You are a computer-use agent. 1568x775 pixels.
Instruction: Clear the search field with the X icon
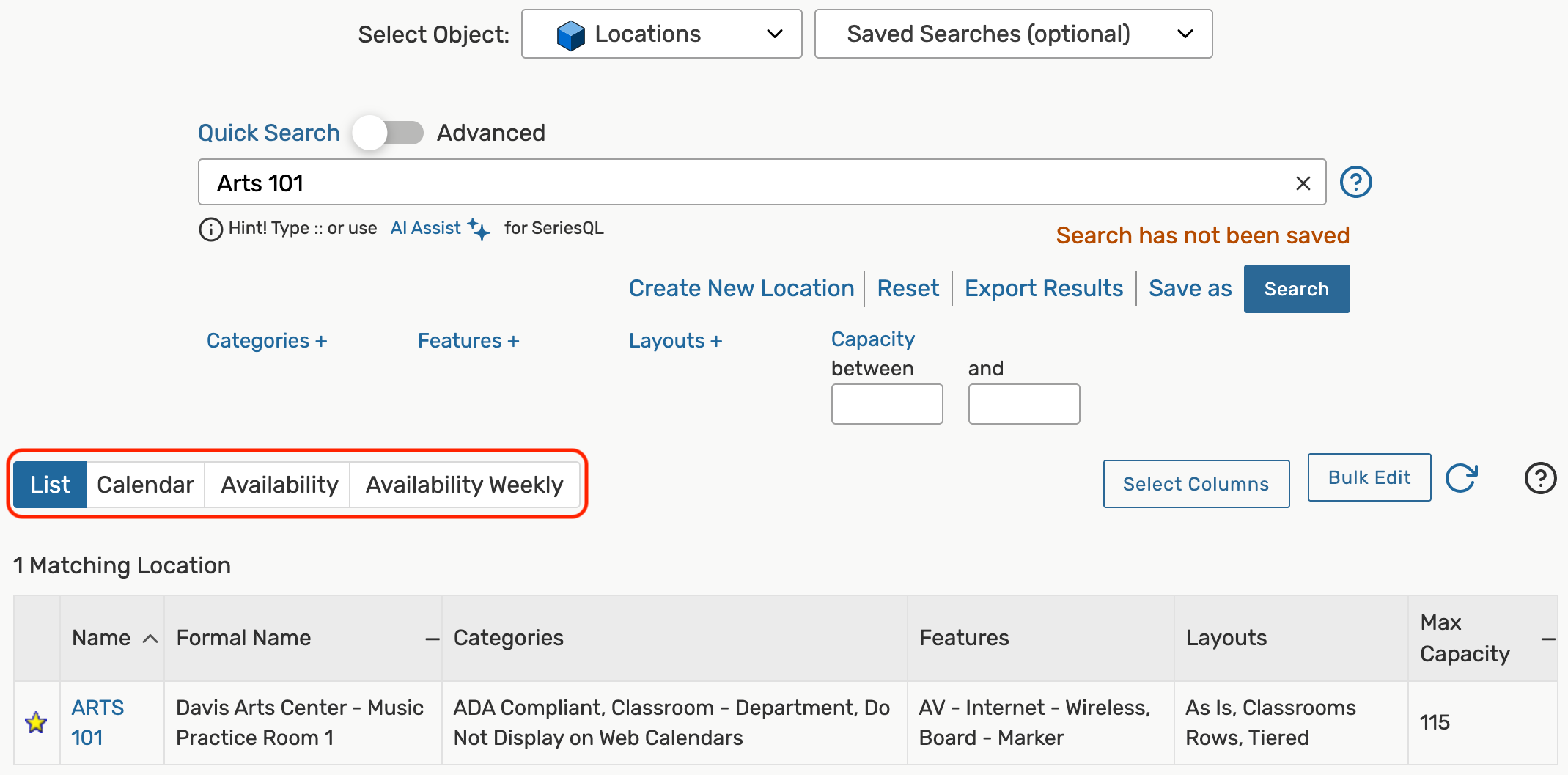(1303, 183)
